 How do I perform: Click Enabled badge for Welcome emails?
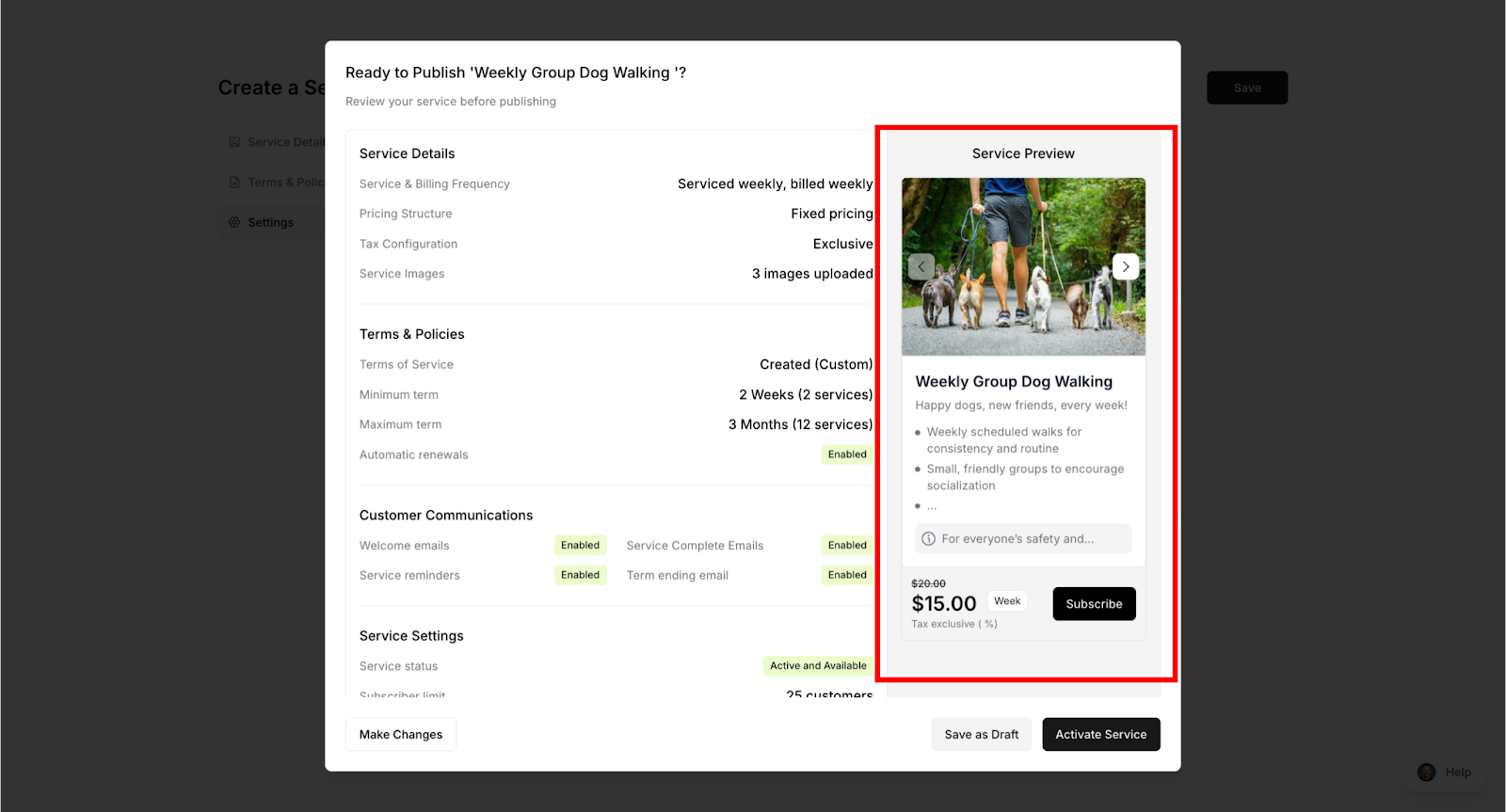click(x=580, y=546)
